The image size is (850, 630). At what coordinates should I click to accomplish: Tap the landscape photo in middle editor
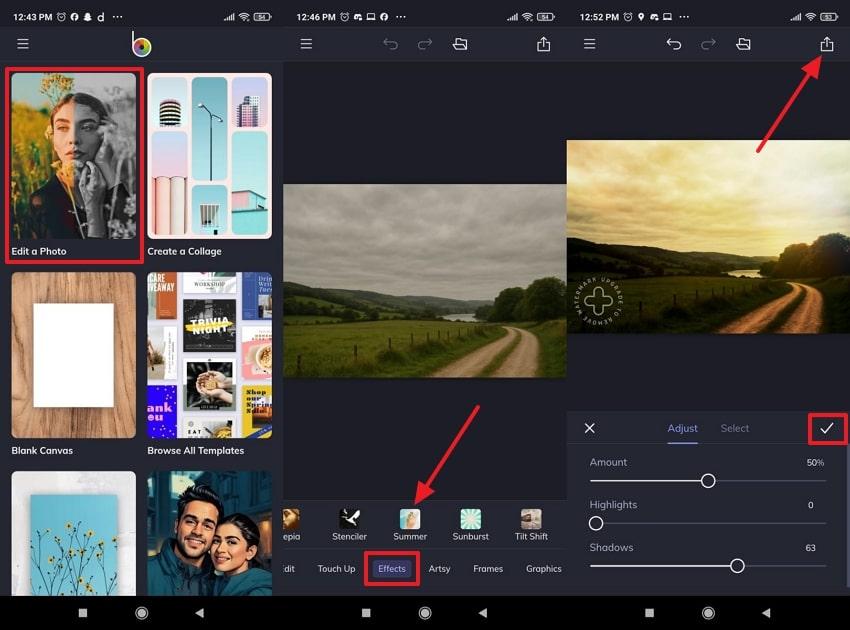click(x=425, y=280)
